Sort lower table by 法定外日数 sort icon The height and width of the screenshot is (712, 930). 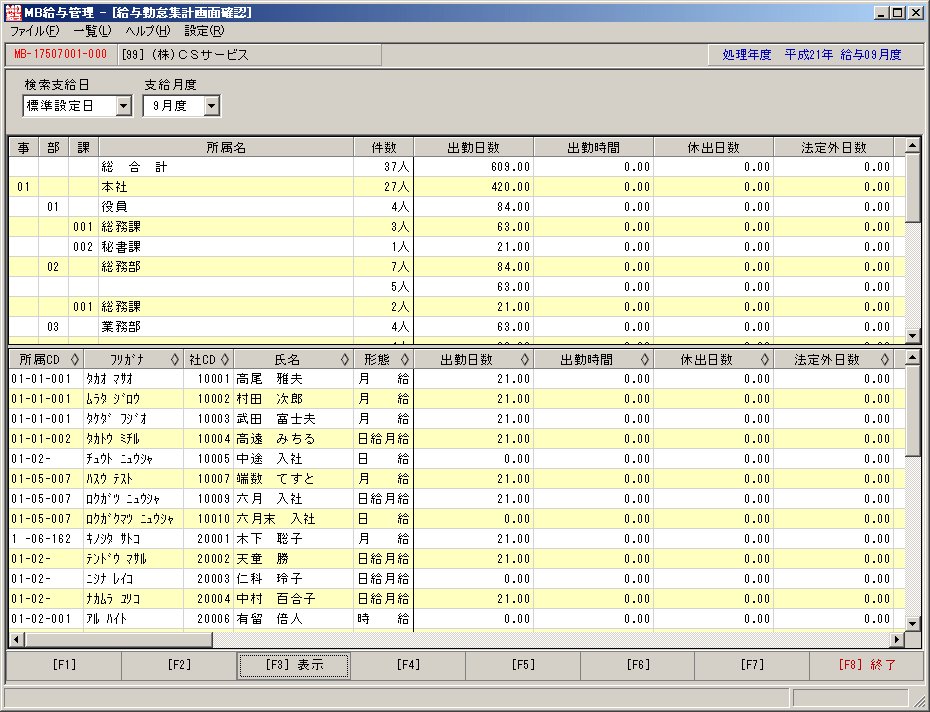tap(884, 360)
